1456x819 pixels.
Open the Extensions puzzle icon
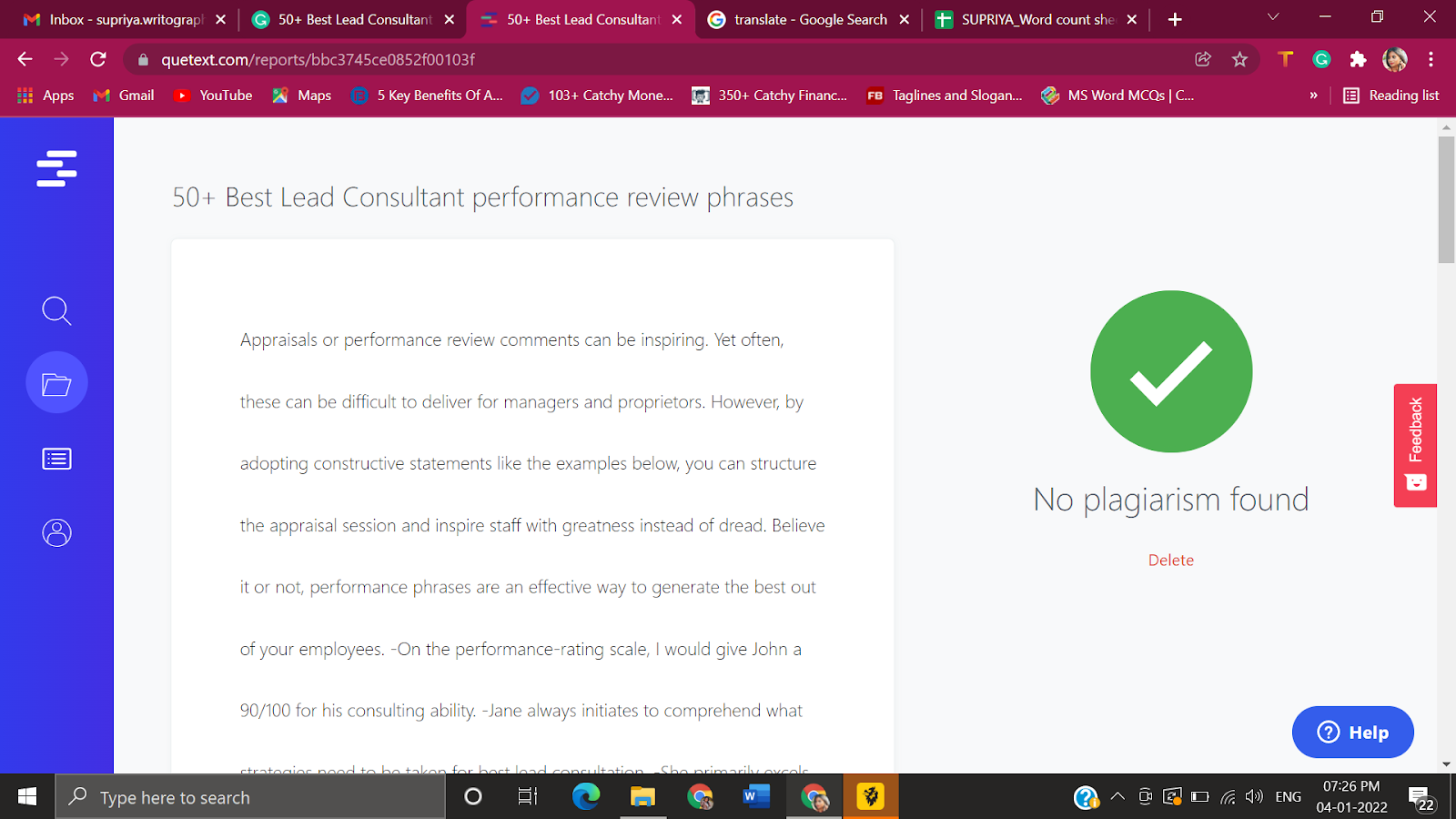coord(1358,59)
